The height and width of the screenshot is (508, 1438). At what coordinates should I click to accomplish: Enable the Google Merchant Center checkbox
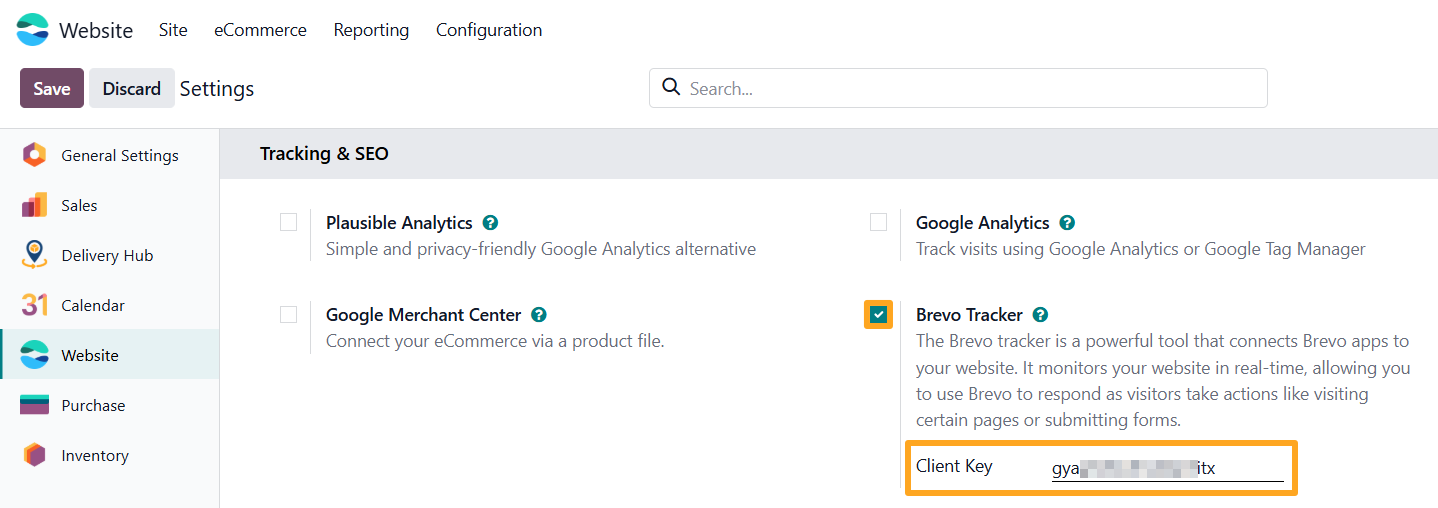coord(289,314)
